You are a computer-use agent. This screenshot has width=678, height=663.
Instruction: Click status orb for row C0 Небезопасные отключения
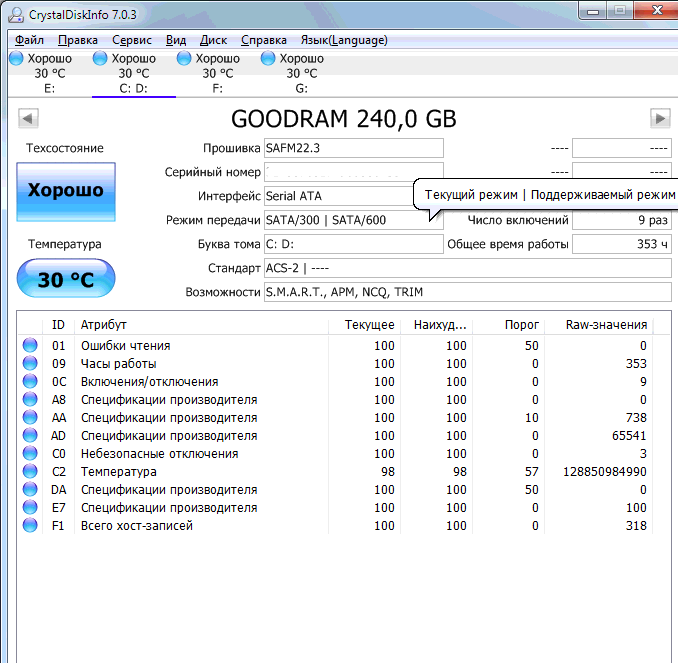coord(30,453)
